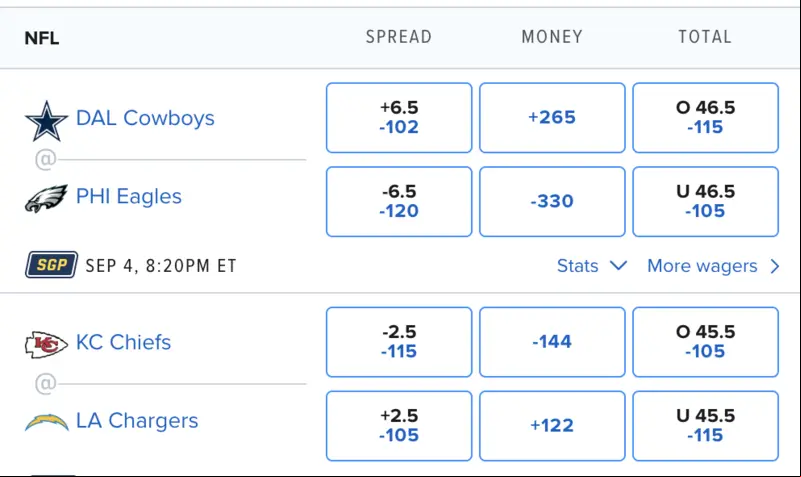
Task: Pick Chiefs moneyline -144
Action: [552, 342]
